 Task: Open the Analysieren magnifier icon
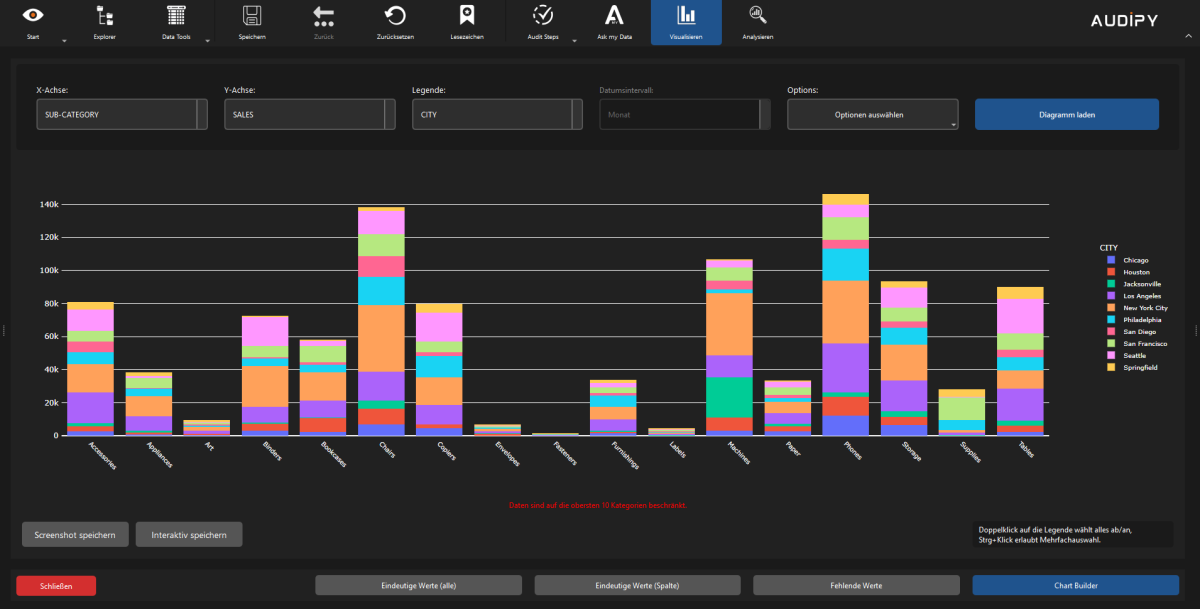[x=757, y=15]
